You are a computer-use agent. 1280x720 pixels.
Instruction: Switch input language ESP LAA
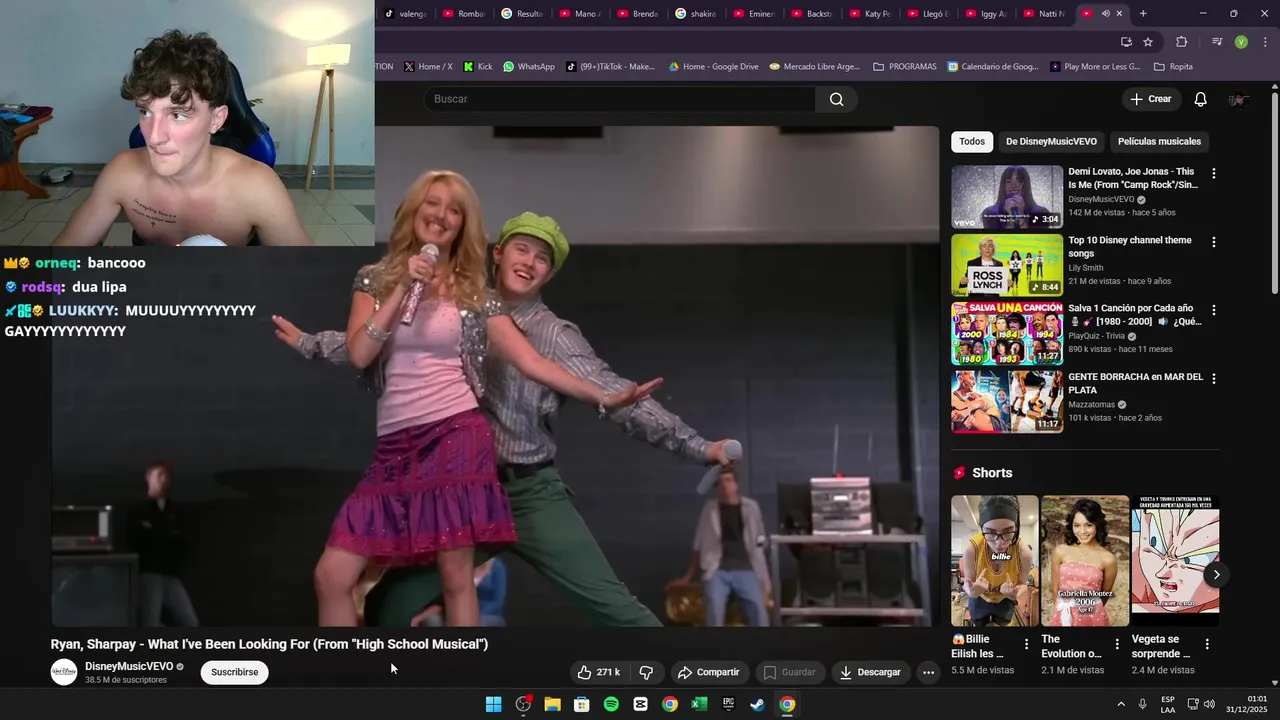pos(1168,704)
